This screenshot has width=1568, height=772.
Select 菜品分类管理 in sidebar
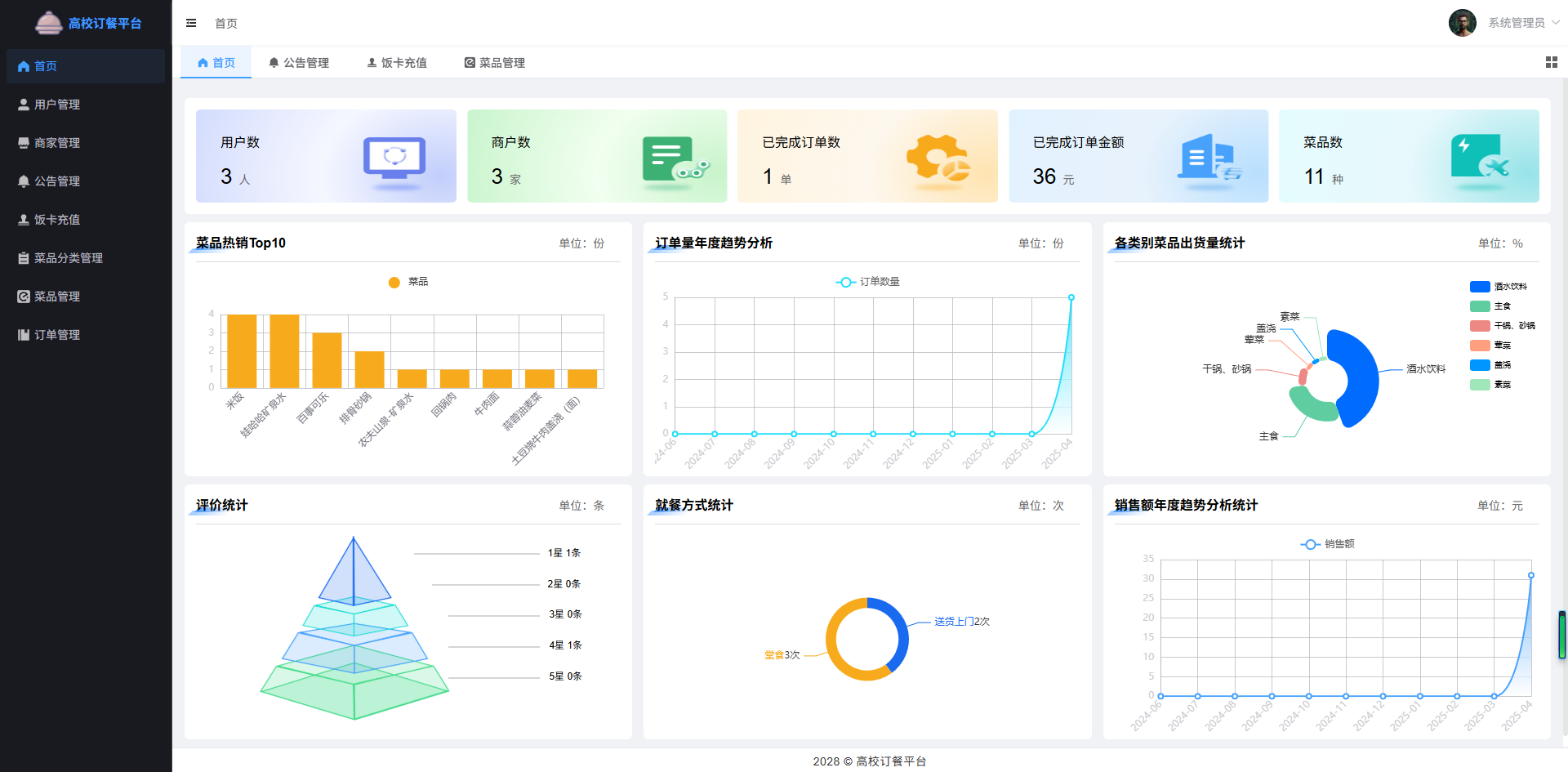[67, 257]
